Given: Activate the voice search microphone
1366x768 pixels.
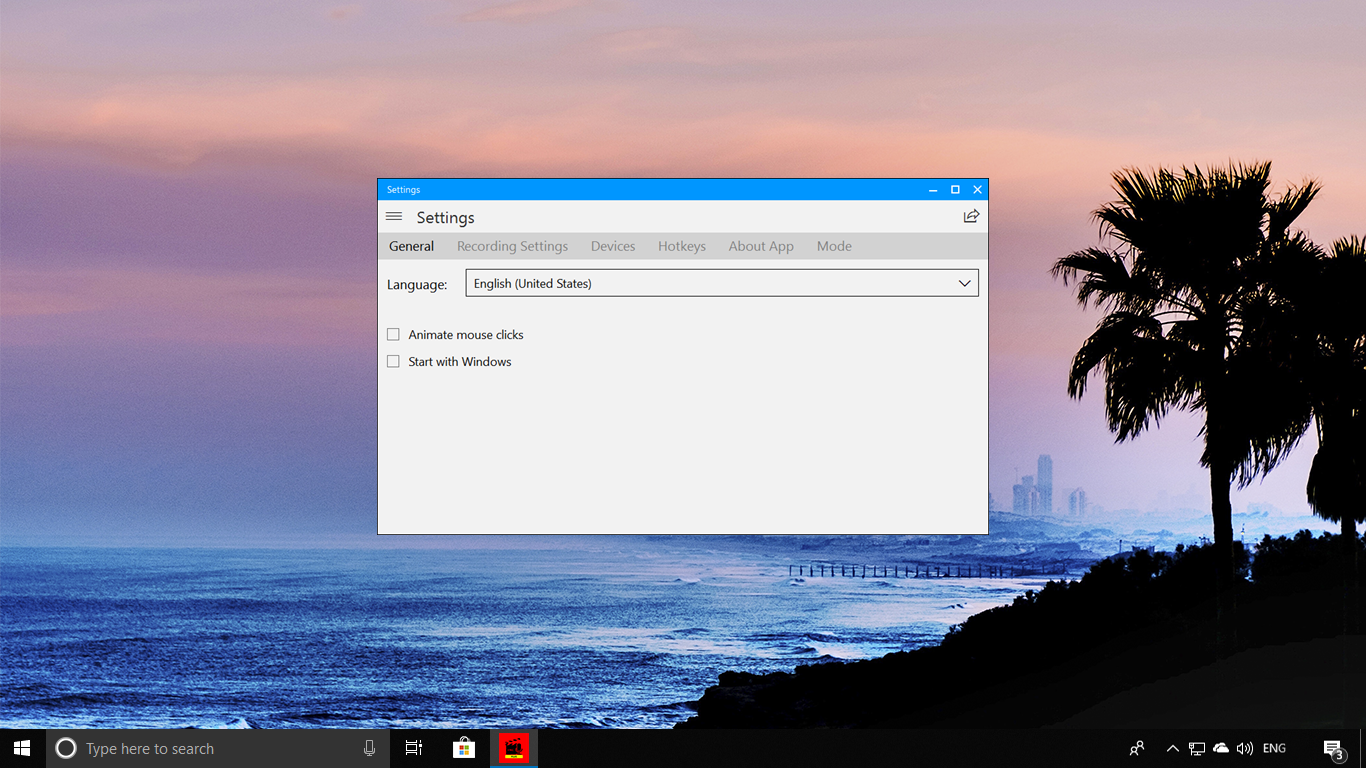Looking at the screenshot, I should point(369,748).
